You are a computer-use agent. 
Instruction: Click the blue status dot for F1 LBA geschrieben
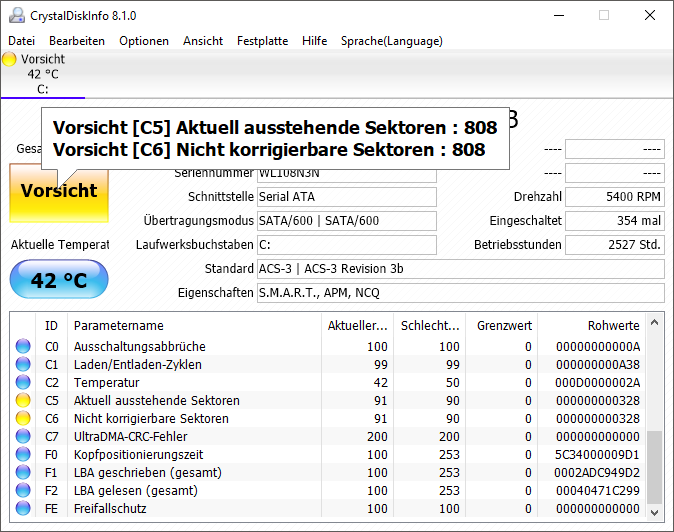pyautogui.click(x=23, y=473)
